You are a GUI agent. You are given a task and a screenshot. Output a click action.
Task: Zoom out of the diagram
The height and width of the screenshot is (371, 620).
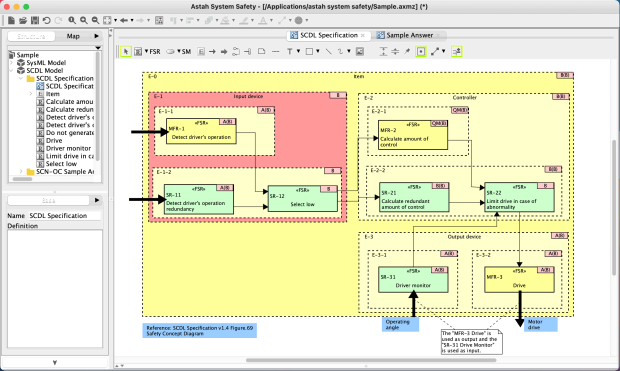tap(95, 20)
